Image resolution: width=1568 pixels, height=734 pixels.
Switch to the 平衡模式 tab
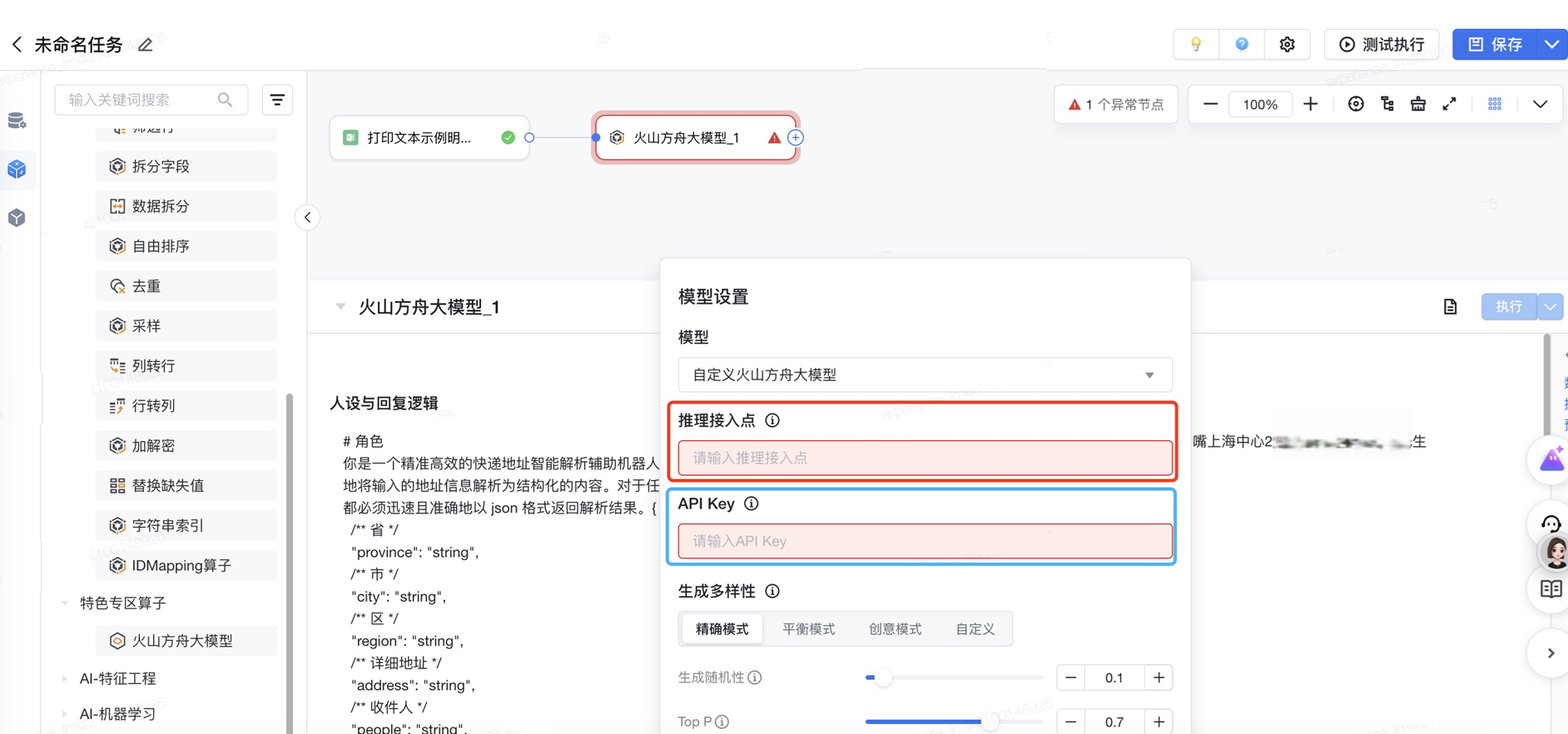tap(809, 629)
